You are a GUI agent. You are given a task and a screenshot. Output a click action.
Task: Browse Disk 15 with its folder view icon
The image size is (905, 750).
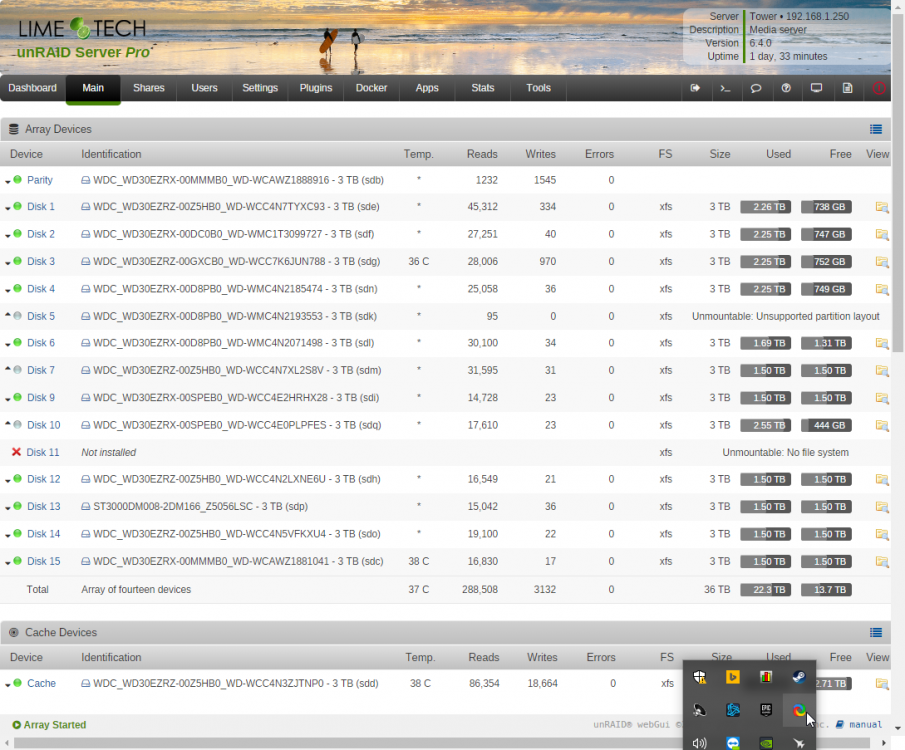tap(882, 561)
